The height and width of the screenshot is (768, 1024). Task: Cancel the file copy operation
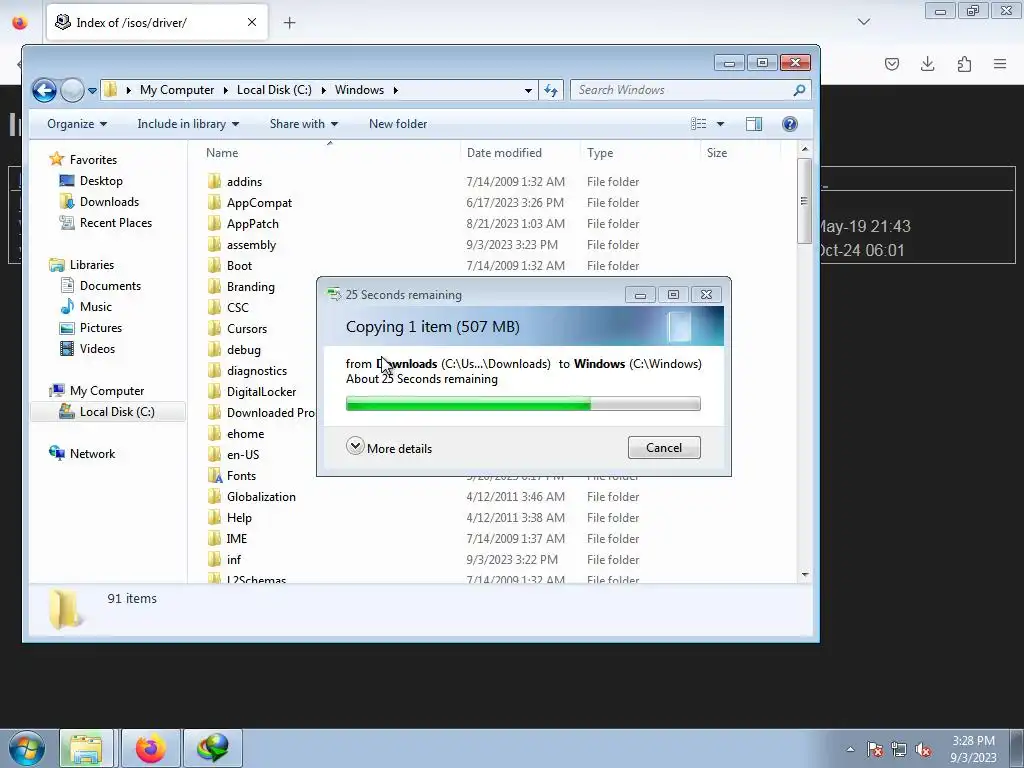(x=664, y=447)
